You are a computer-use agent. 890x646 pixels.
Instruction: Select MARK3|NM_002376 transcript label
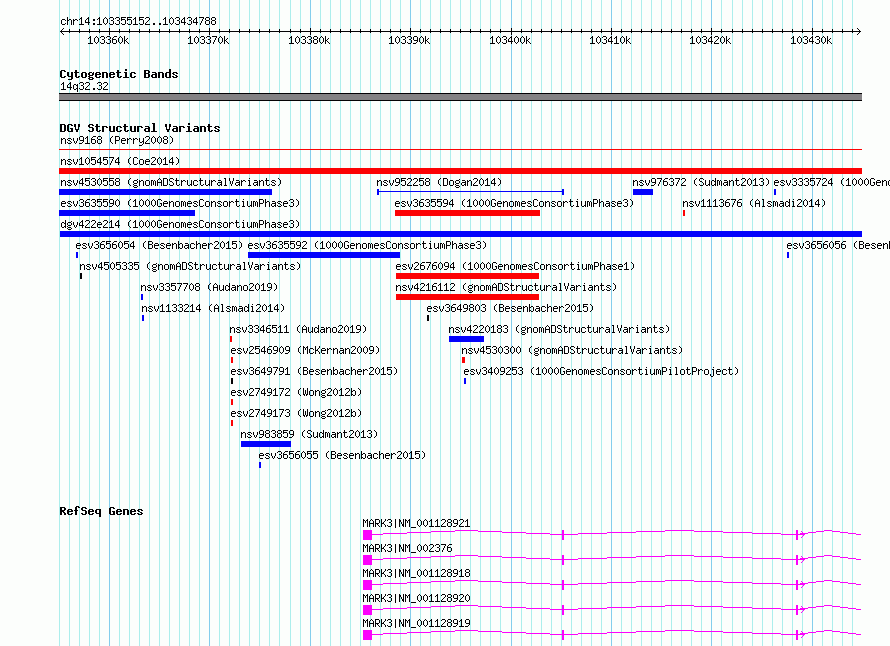coord(407,548)
